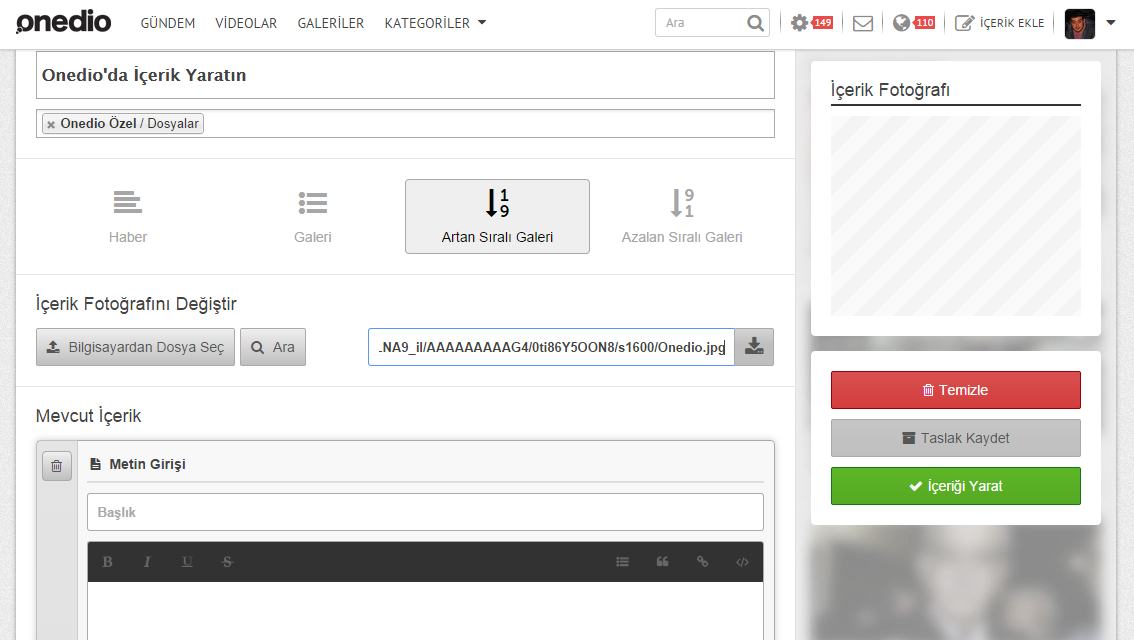
Task: Click Bilgisayardan Dosya Seç button
Action: (135, 347)
